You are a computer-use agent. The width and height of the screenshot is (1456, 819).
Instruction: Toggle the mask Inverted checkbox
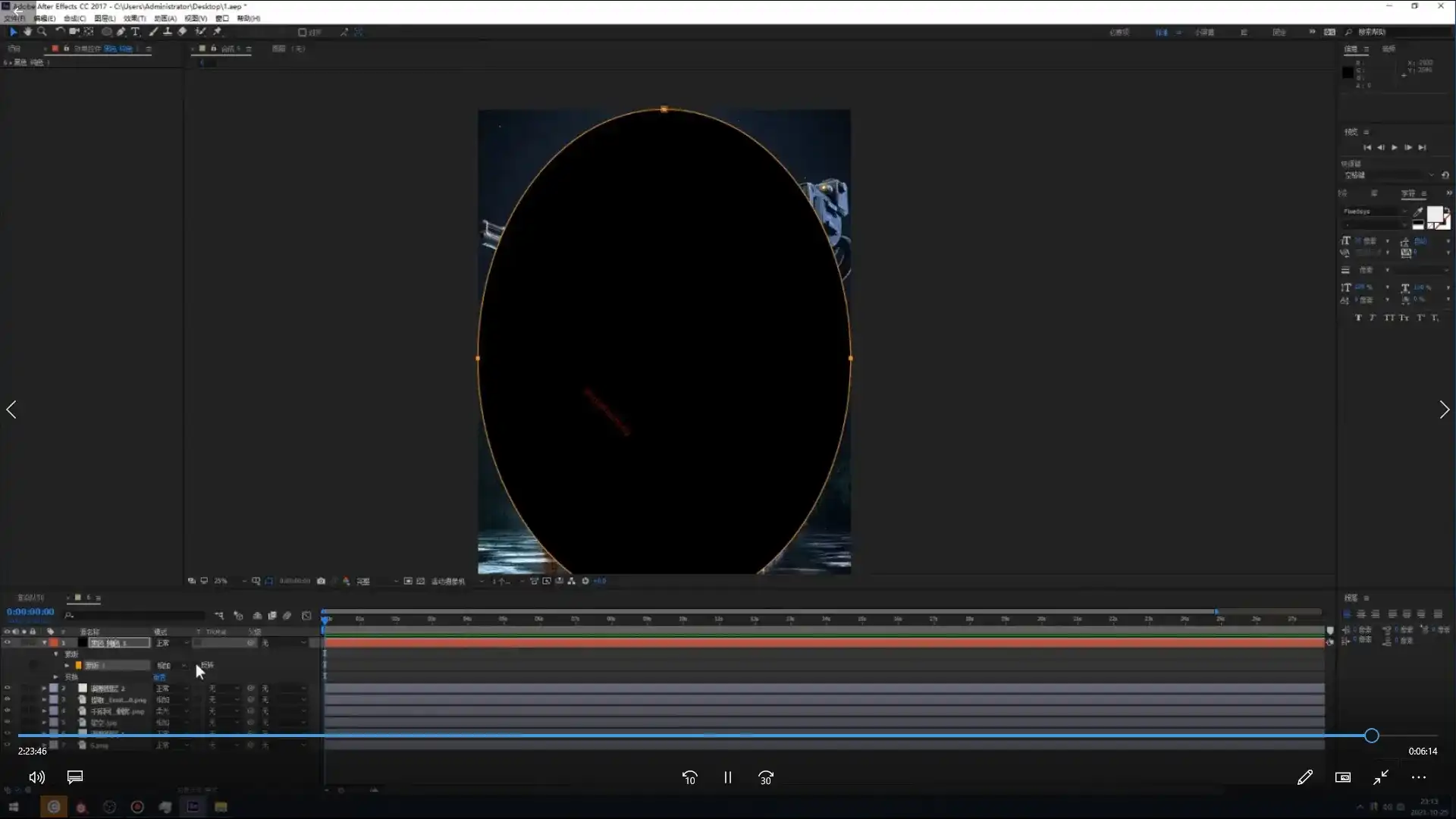tap(198, 666)
